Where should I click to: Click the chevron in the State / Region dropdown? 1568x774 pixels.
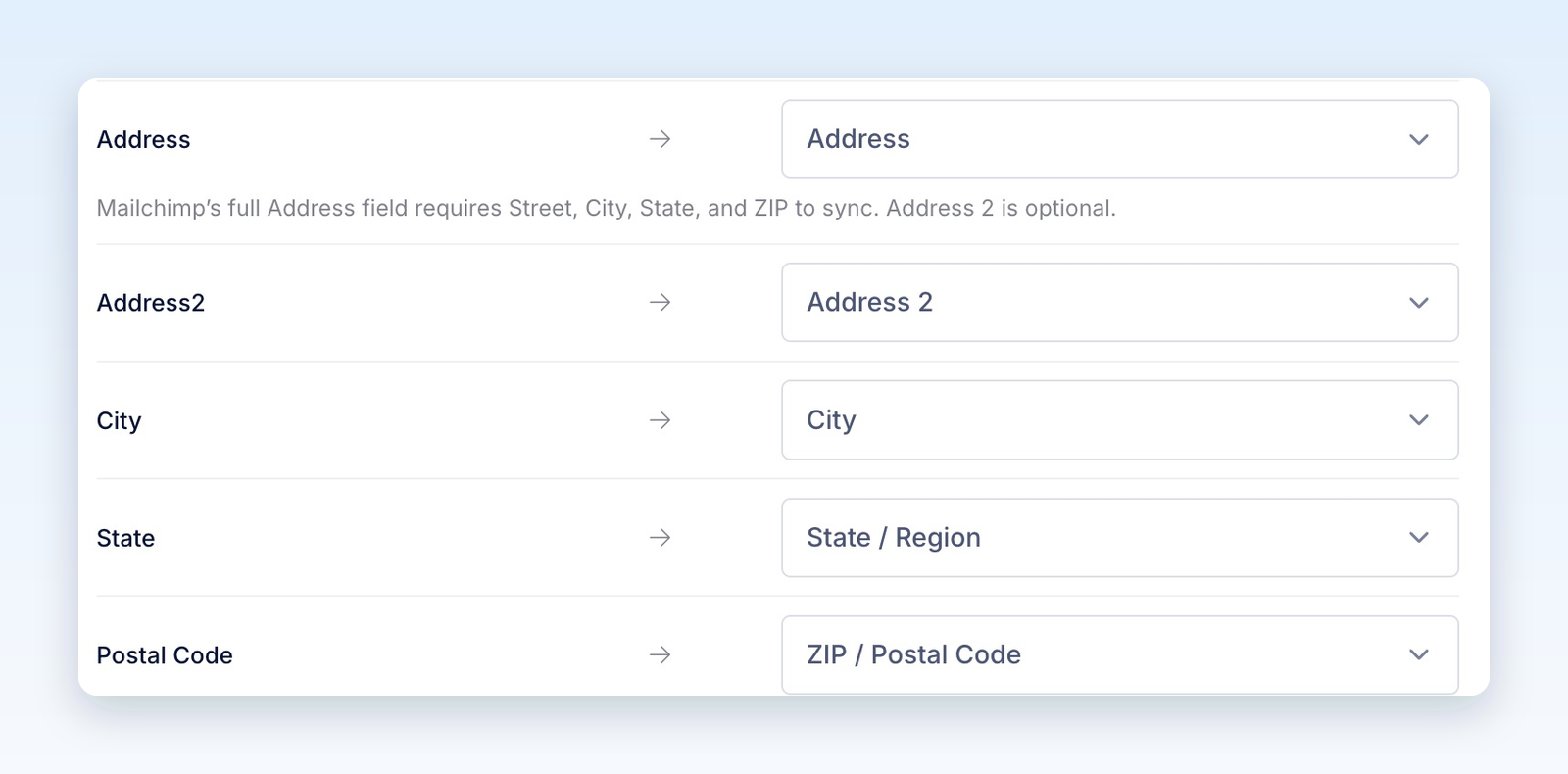click(1418, 538)
